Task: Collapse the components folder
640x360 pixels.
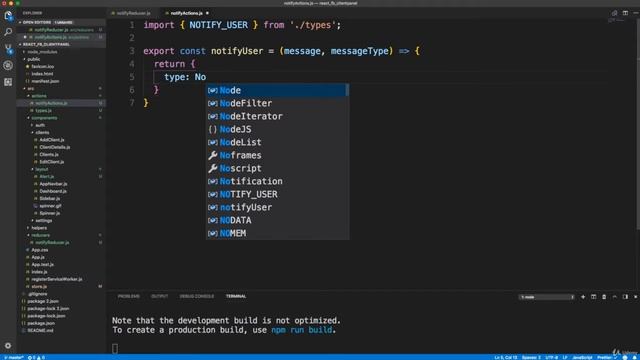Action: click(x=44, y=118)
